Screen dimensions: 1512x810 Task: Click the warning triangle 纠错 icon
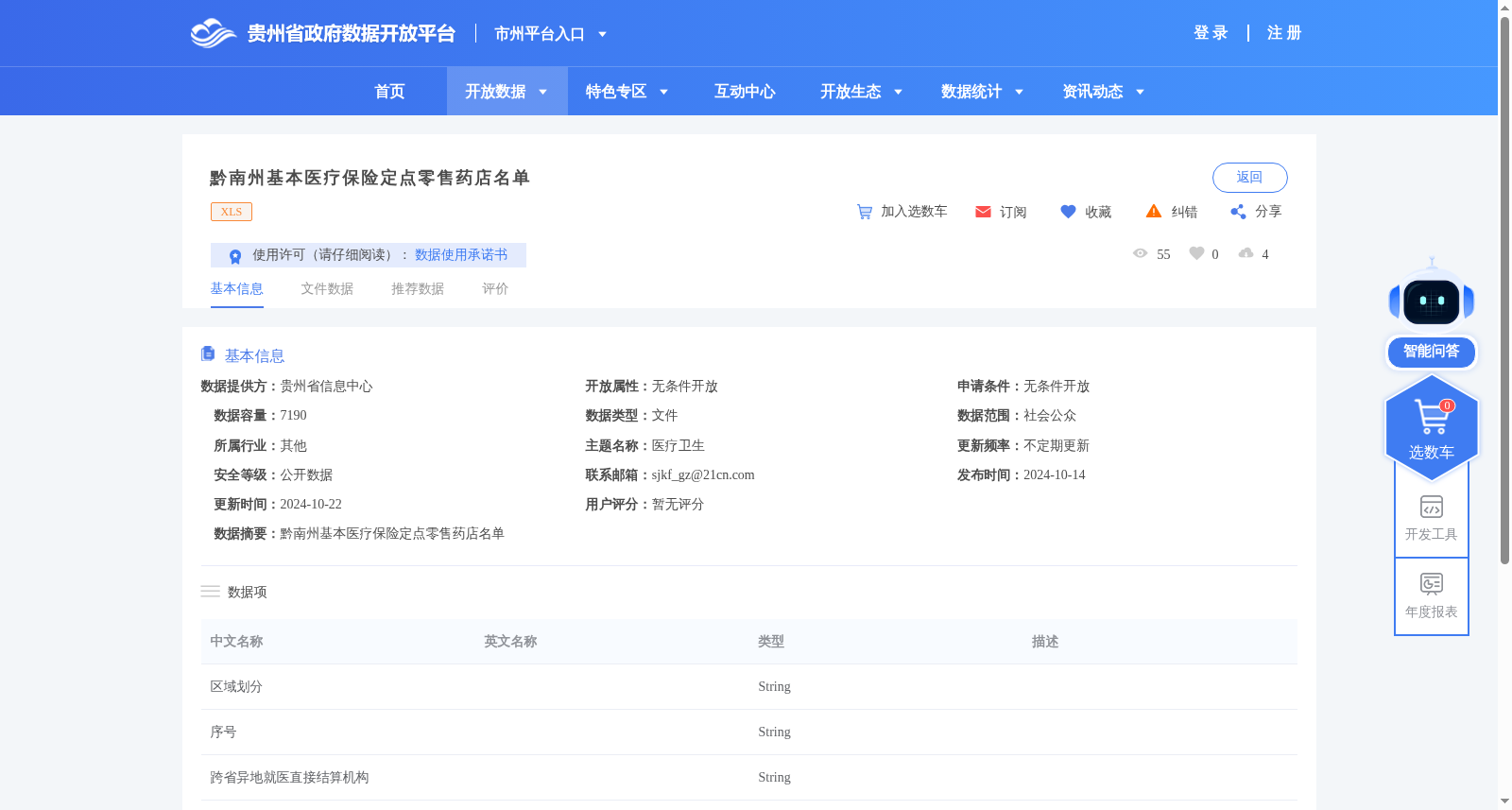point(1154,211)
